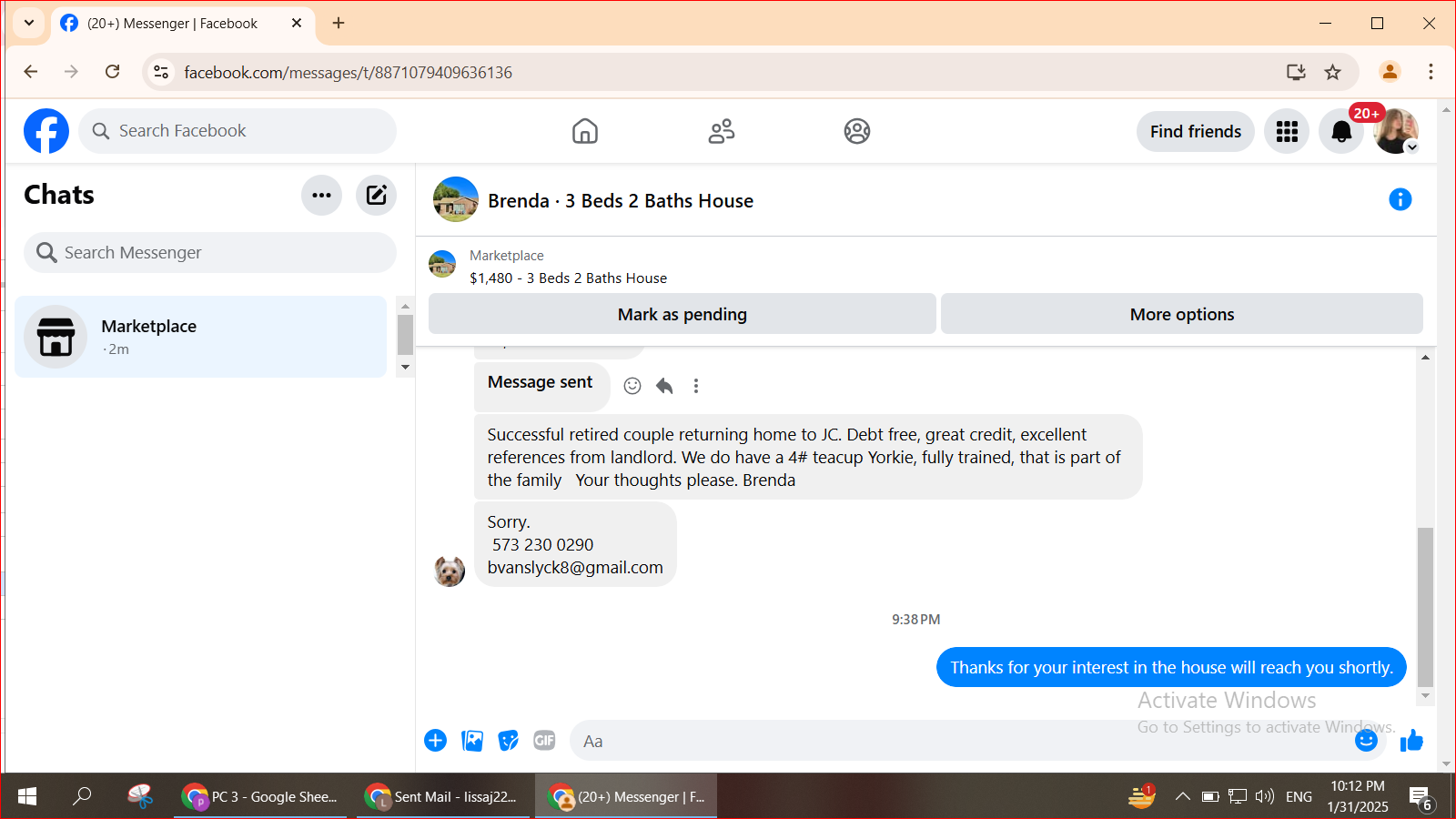
Task: Click Mark as pending button
Action: 682,314
